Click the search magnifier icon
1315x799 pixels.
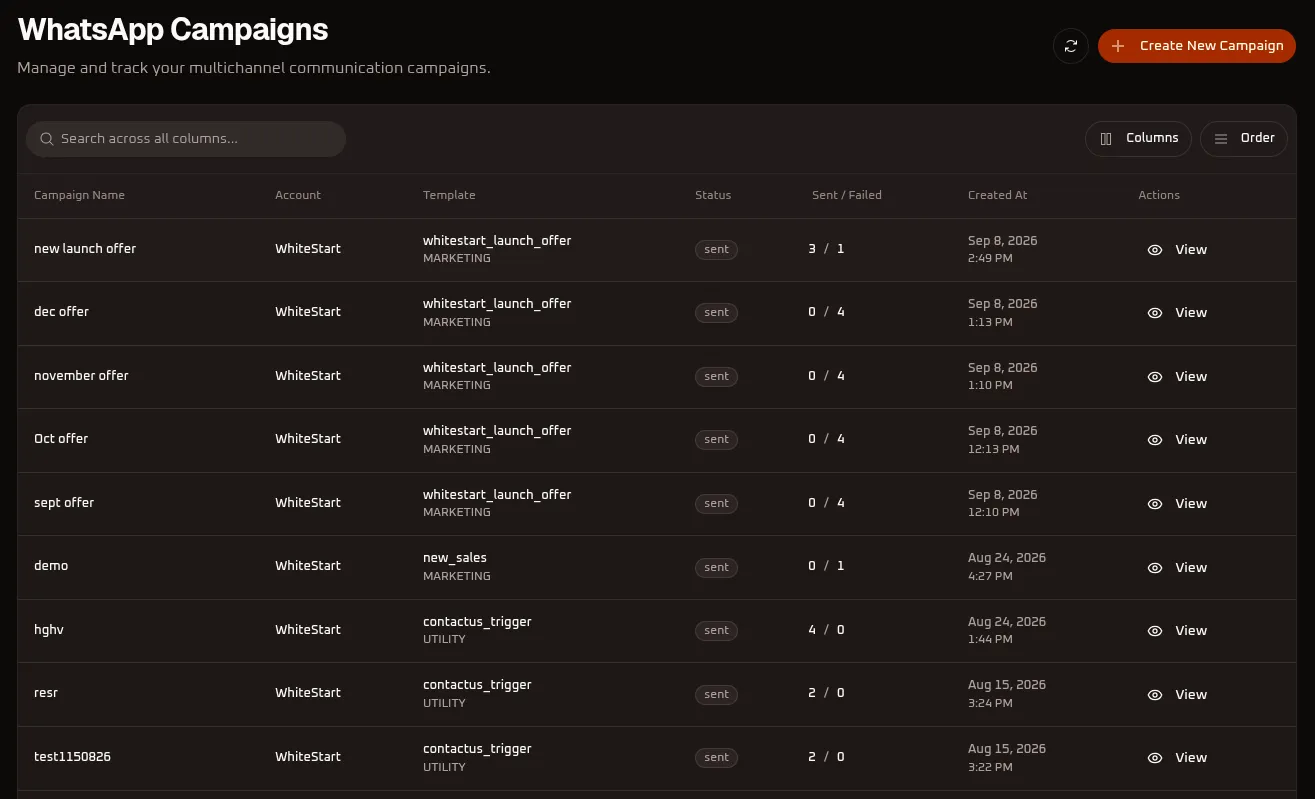click(x=46, y=139)
